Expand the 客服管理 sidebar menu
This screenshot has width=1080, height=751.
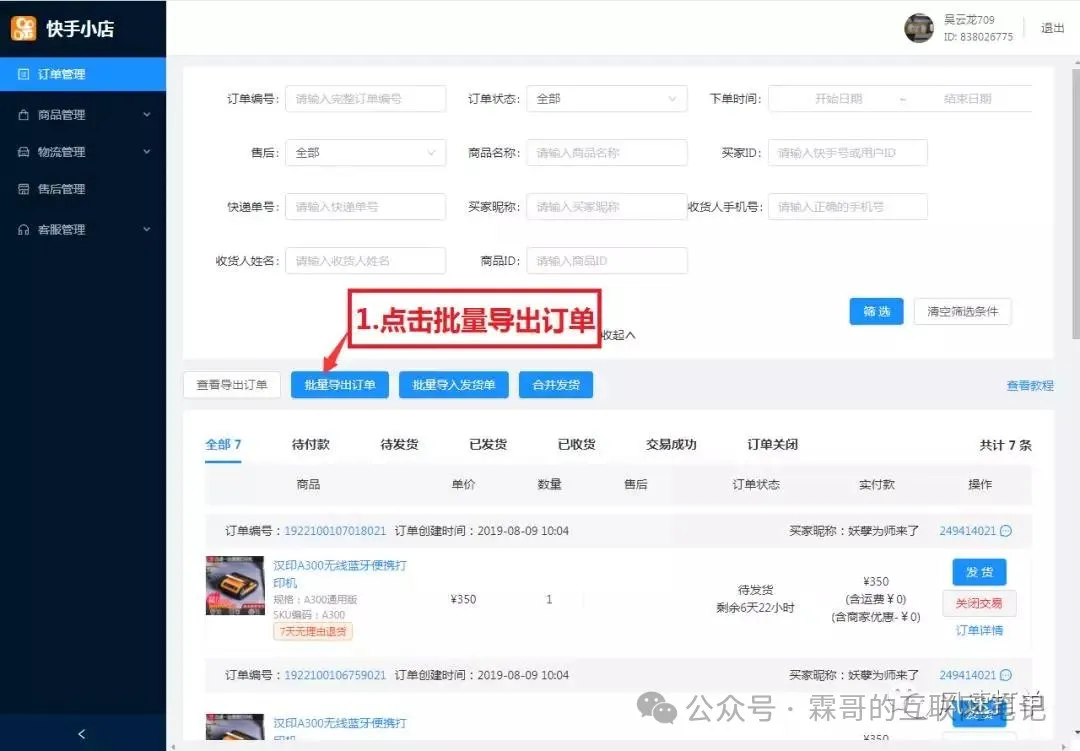tap(146, 230)
